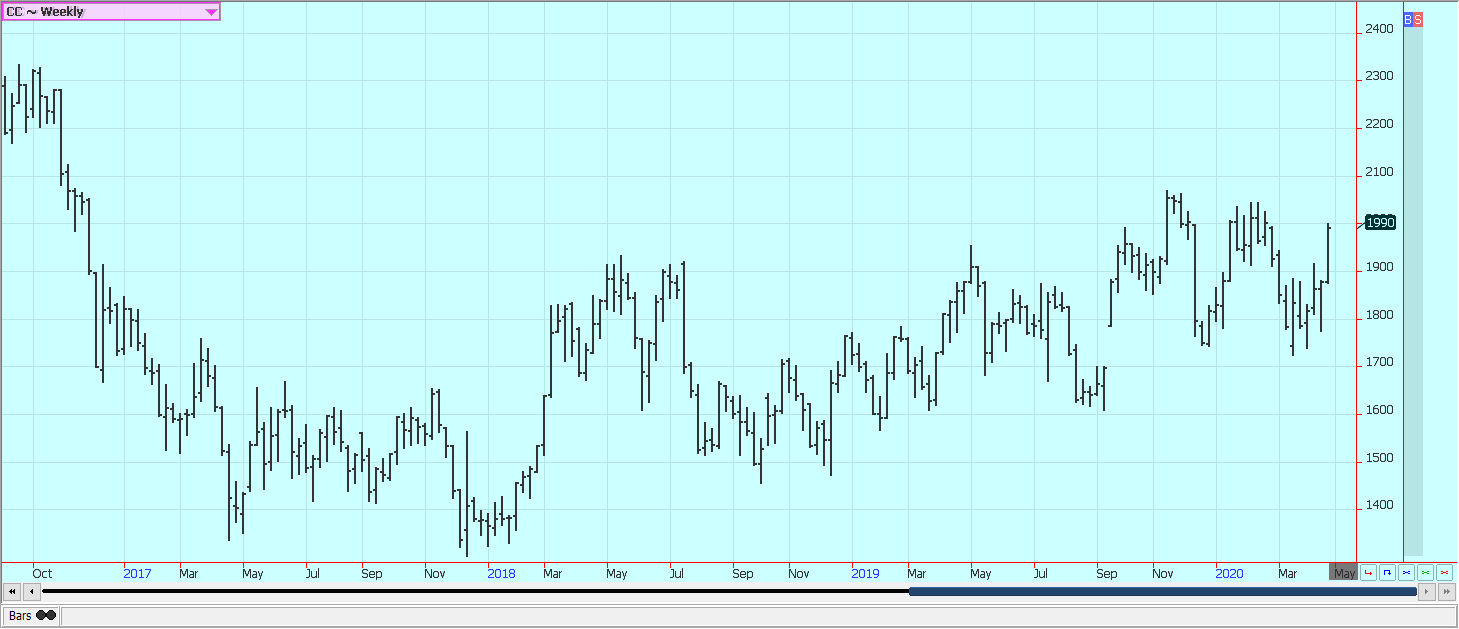Click the dark blue horizontal scrollbar thumb
This screenshot has height=629, width=1459.
(1163, 592)
